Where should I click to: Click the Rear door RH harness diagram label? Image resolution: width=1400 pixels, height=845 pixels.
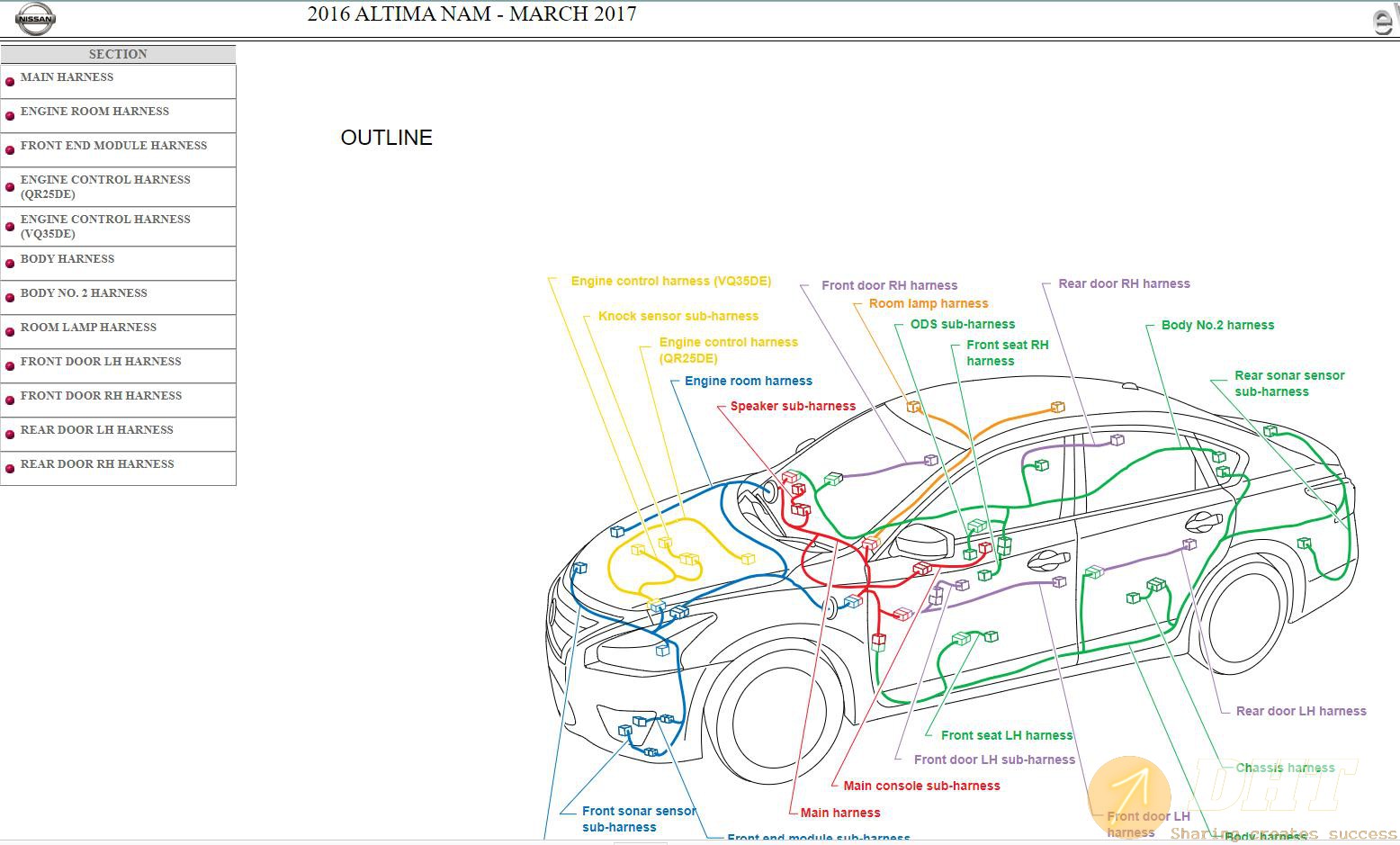1125,284
